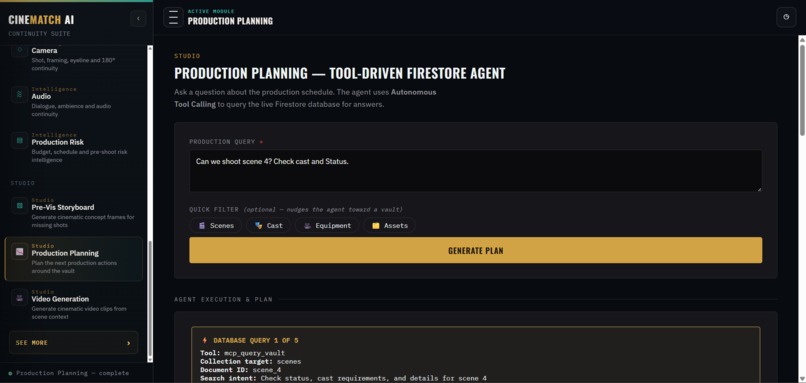The width and height of the screenshot is (806, 383).
Task: Click the 'PRODUCTION PLANNING' header title
Action: pos(230,21)
